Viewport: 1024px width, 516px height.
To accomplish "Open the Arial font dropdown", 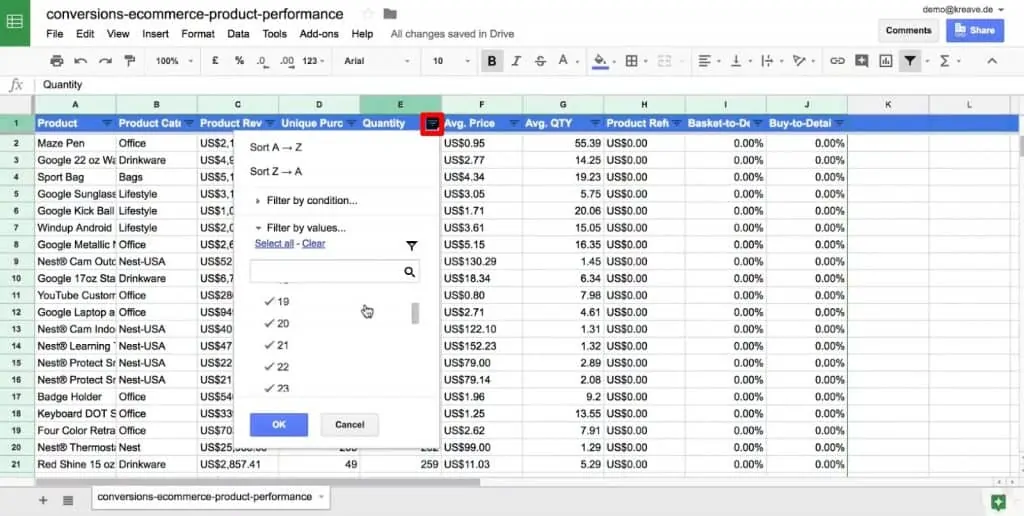I will coord(377,61).
